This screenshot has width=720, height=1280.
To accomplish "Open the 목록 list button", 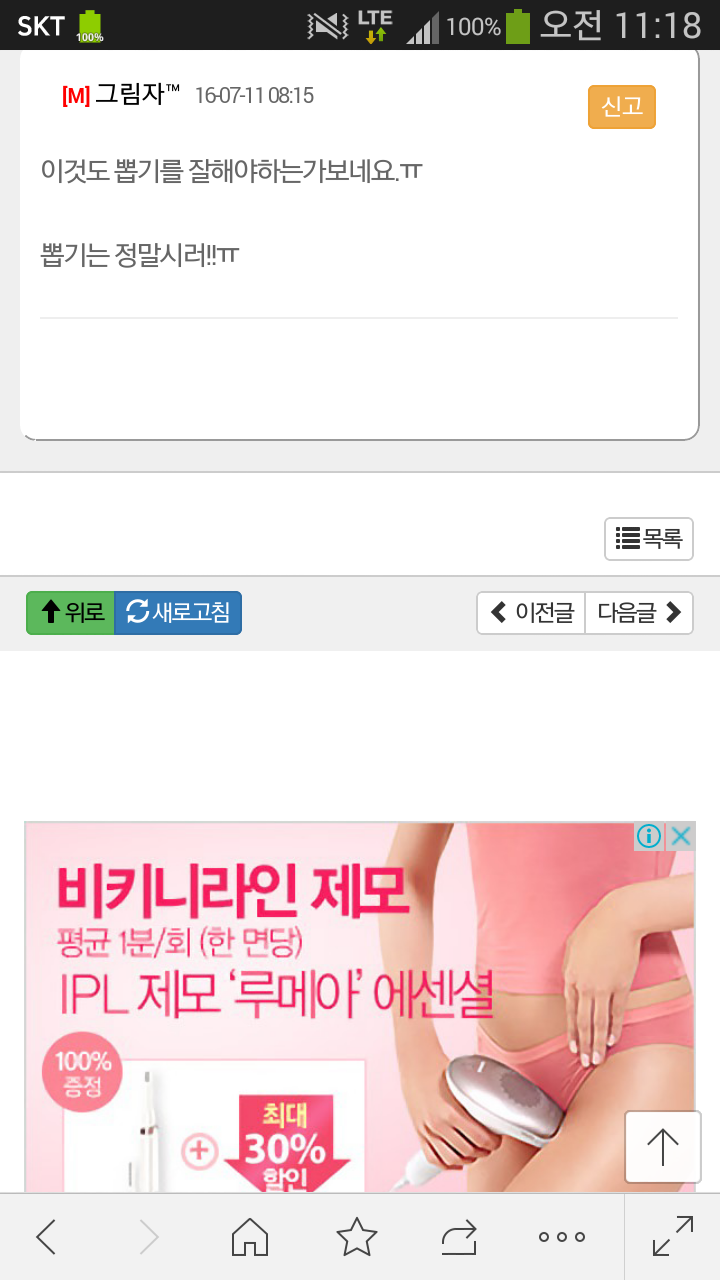I will (x=649, y=539).
